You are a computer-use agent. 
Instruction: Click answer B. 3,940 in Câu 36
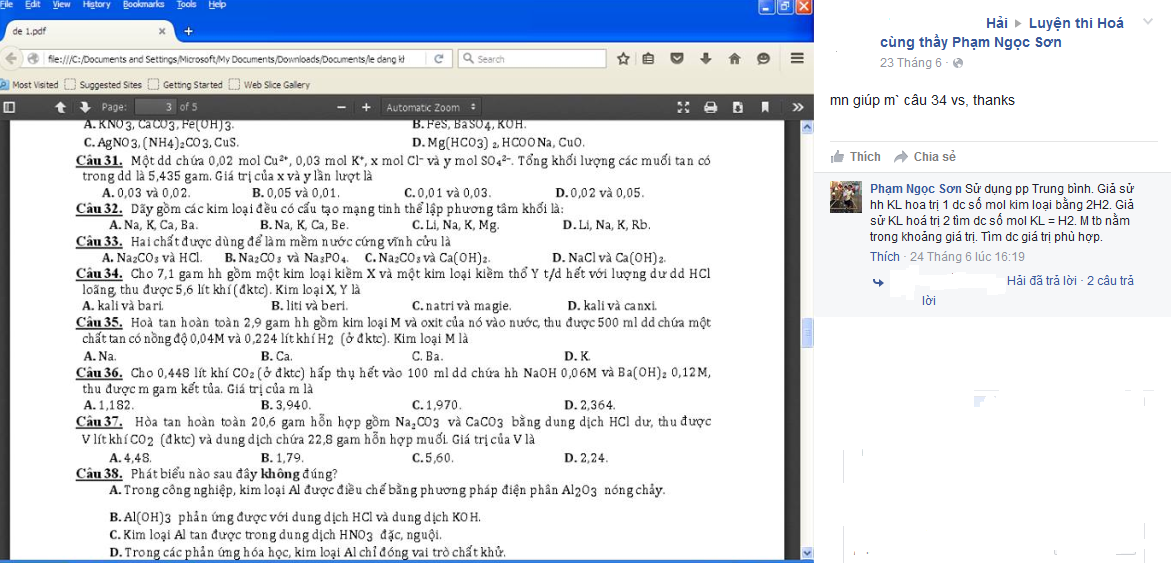point(285,405)
